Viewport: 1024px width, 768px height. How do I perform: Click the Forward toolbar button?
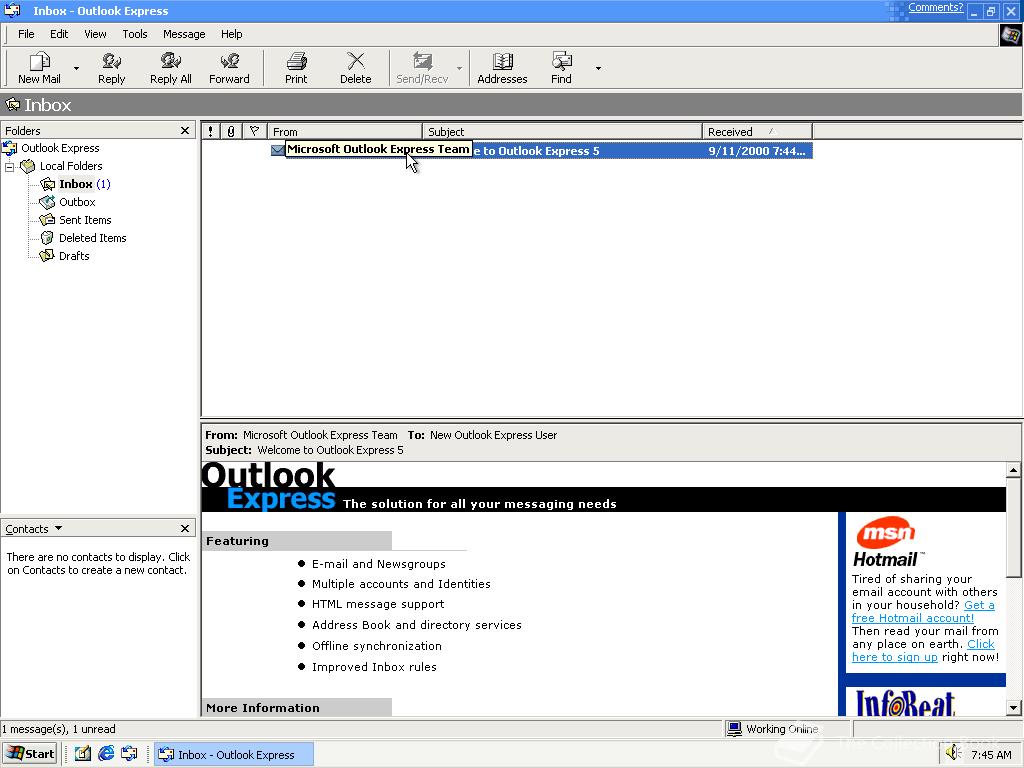229,67
